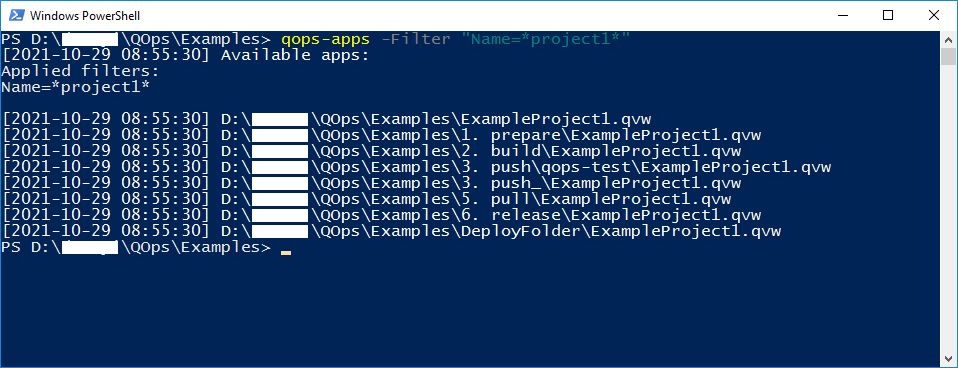This screenshot has width=958, height=368.
Task: Click the DeployFolder ExampleProject1.qvw line
Action: tap(392, 232)
